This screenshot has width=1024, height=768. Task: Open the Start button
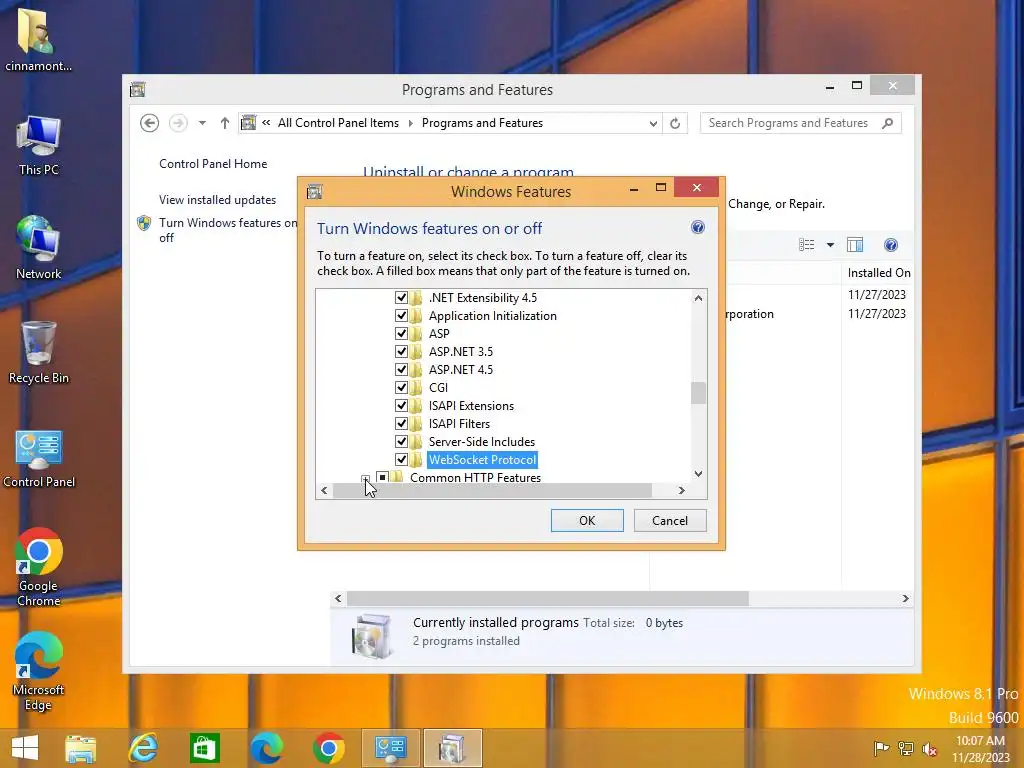pyautogui.click(x=25, y=748)
